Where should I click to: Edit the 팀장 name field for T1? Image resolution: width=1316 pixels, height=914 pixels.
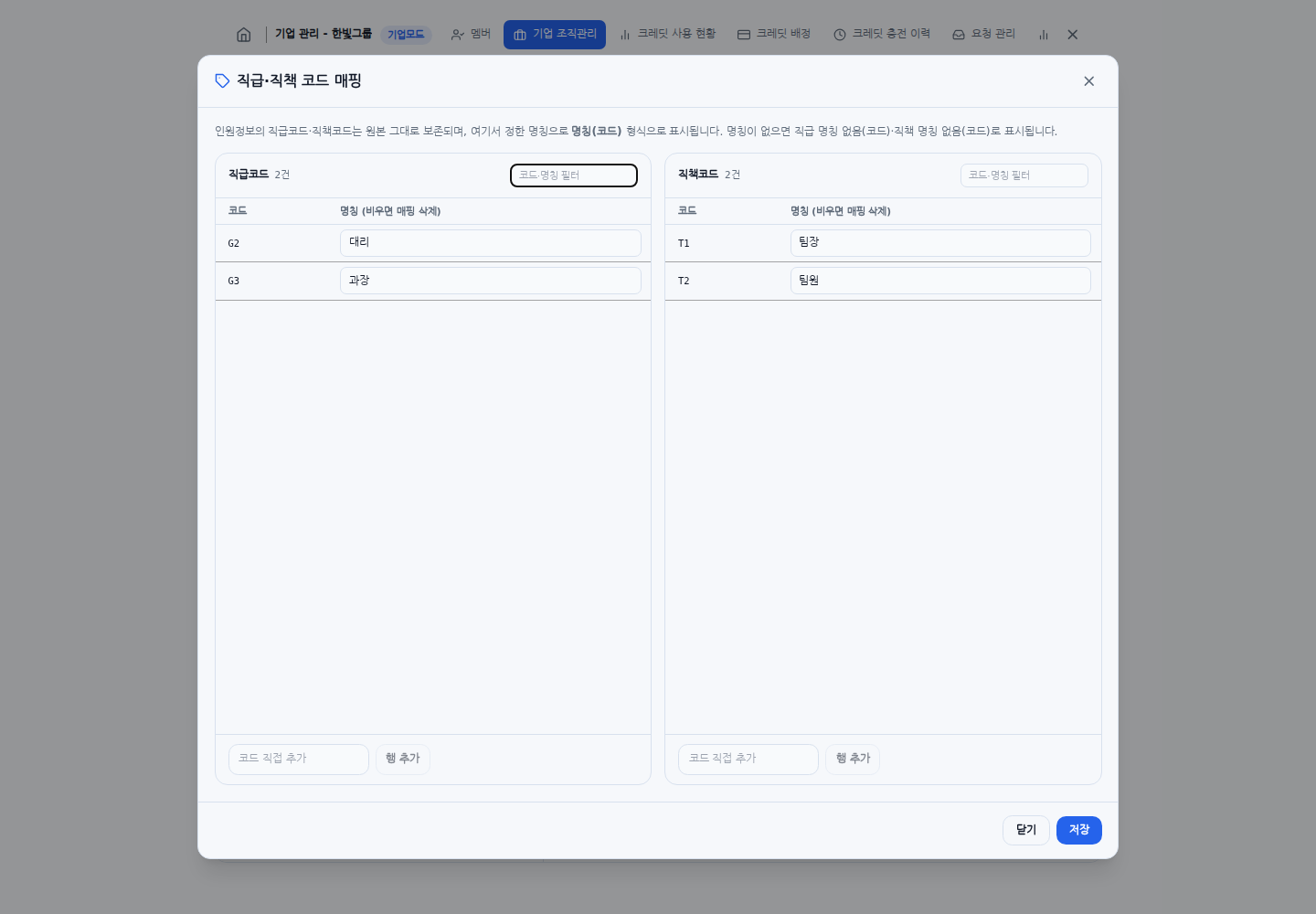click(x=940, y=243)
